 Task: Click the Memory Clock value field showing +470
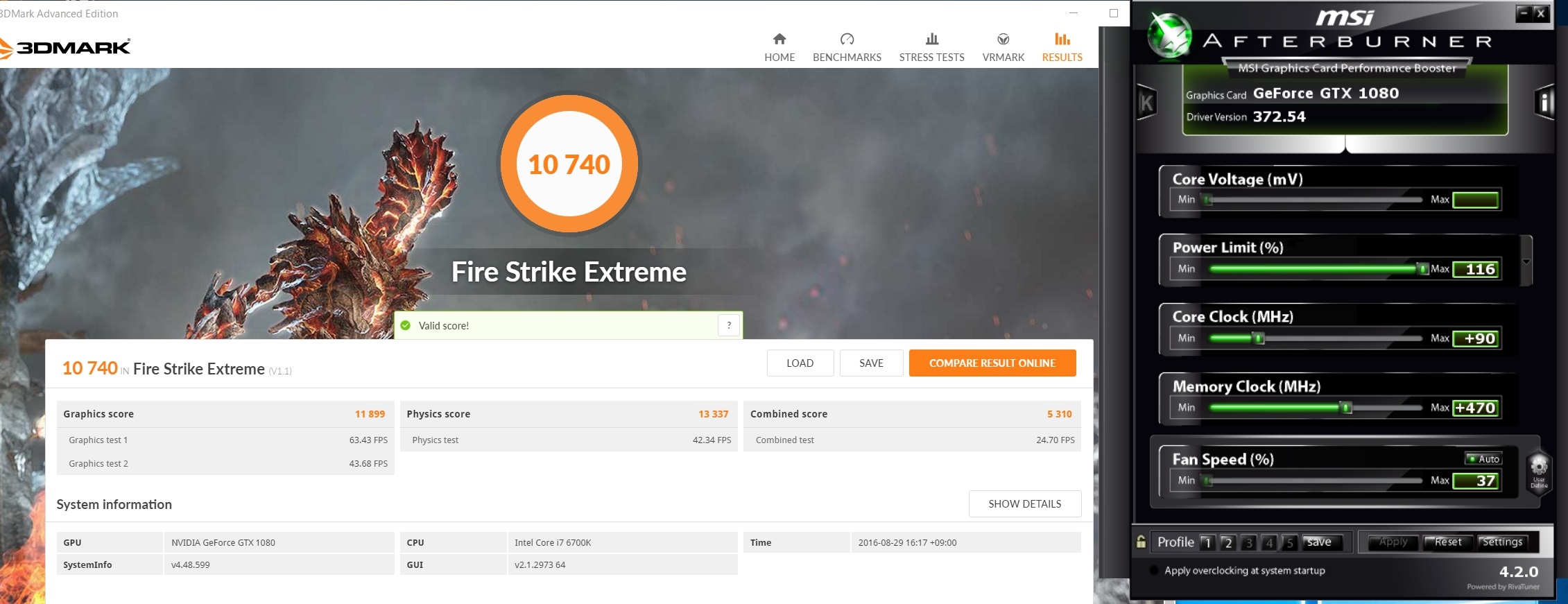[x=1476, y=408]
